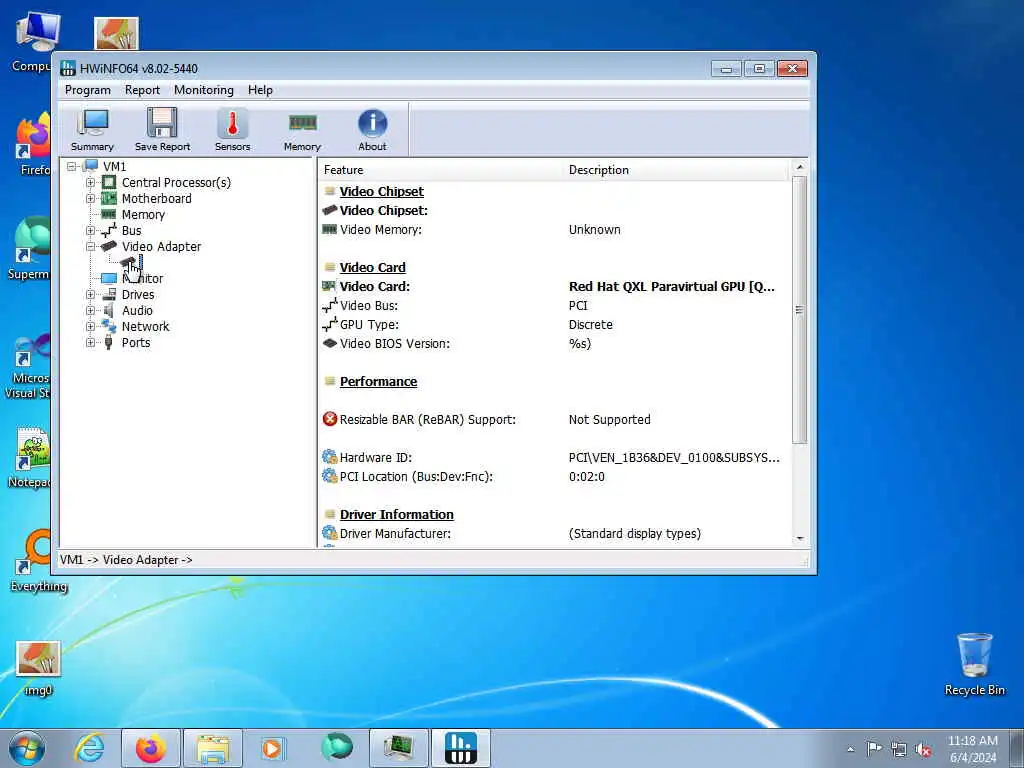Open the Monitoring menu
The image size is (1024, 768).
pos(204,90)
